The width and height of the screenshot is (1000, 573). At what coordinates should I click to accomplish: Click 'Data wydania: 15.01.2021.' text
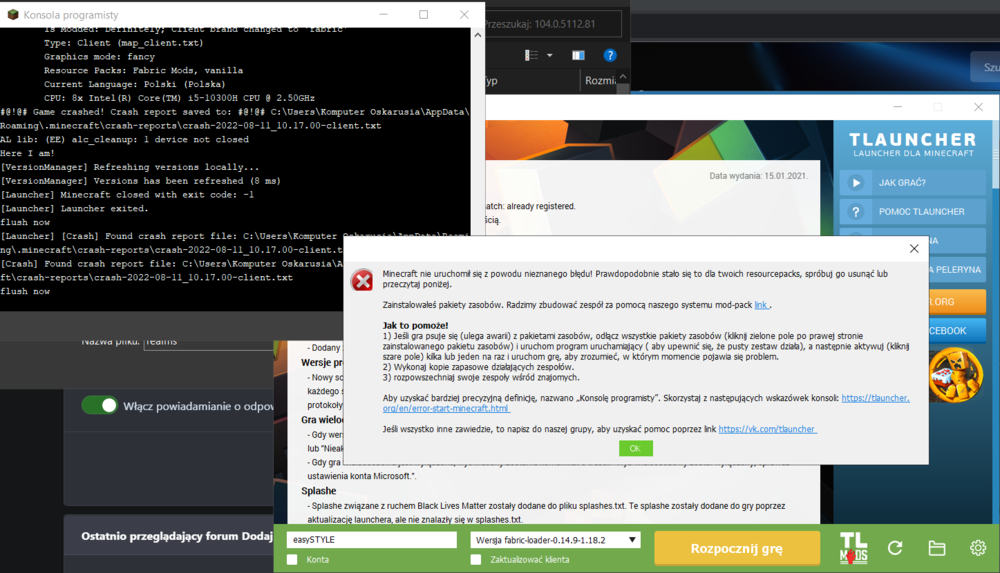point(758,175)
